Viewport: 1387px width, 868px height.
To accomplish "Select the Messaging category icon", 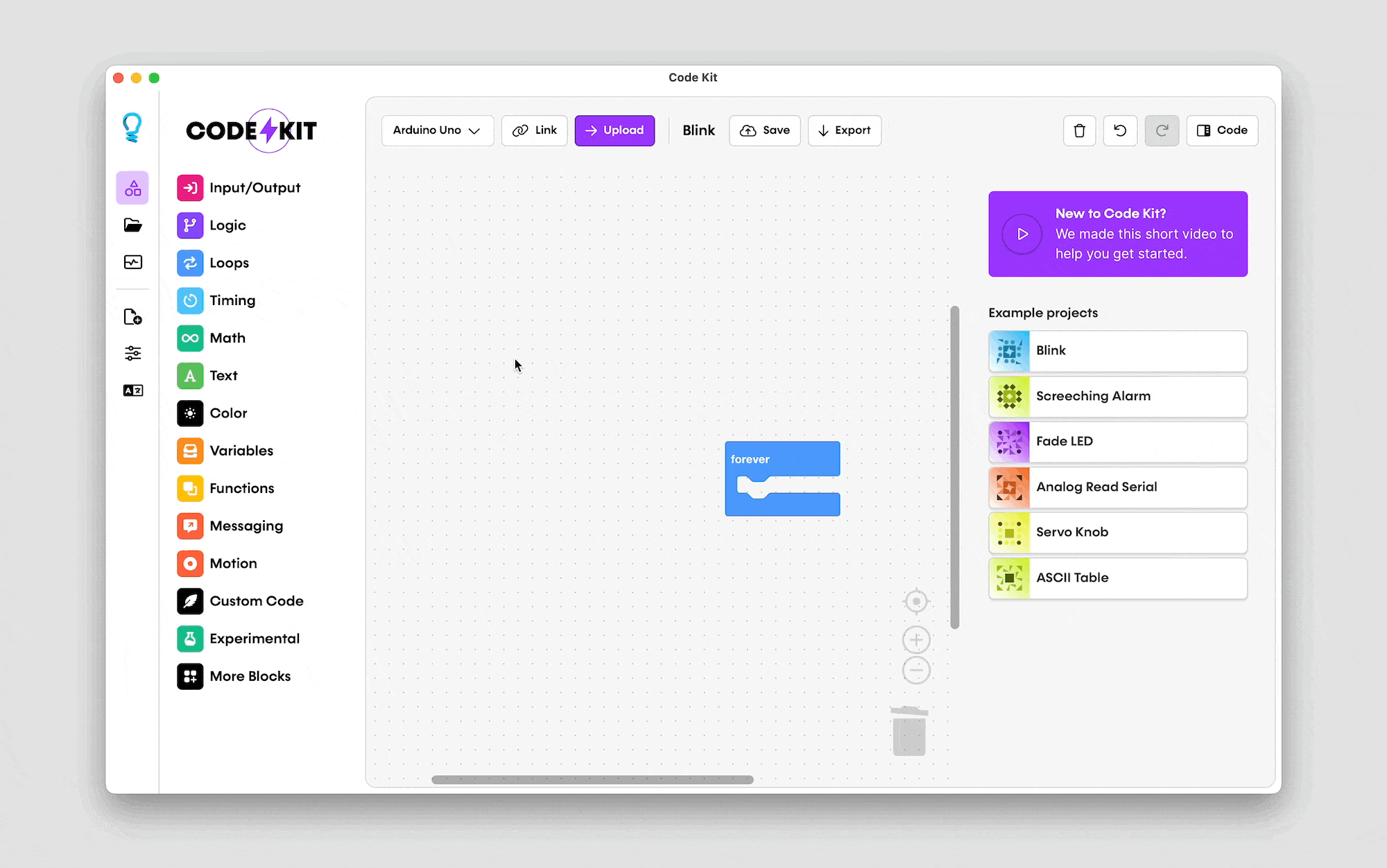I will point(189,525).
